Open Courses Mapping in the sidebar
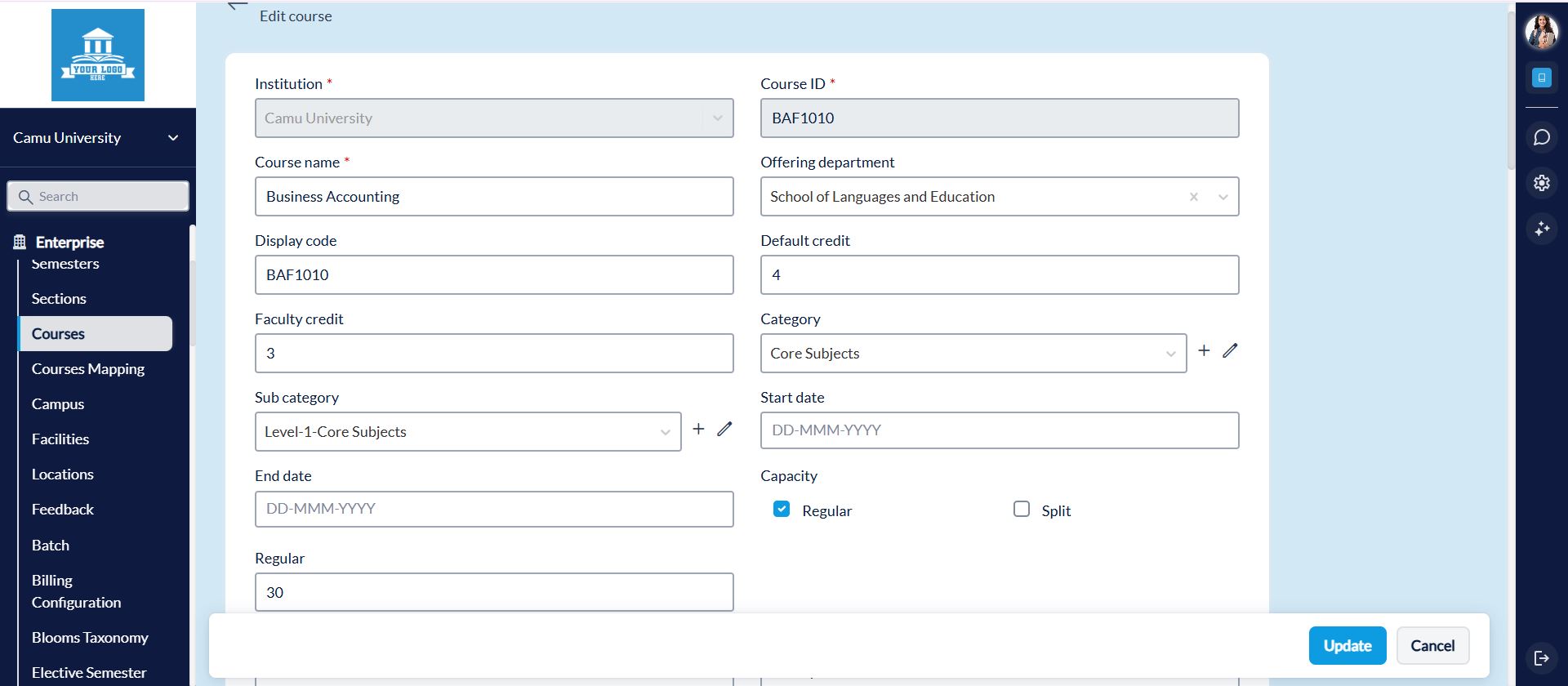Screen dimensions: 1568x686 pos(88,369)
